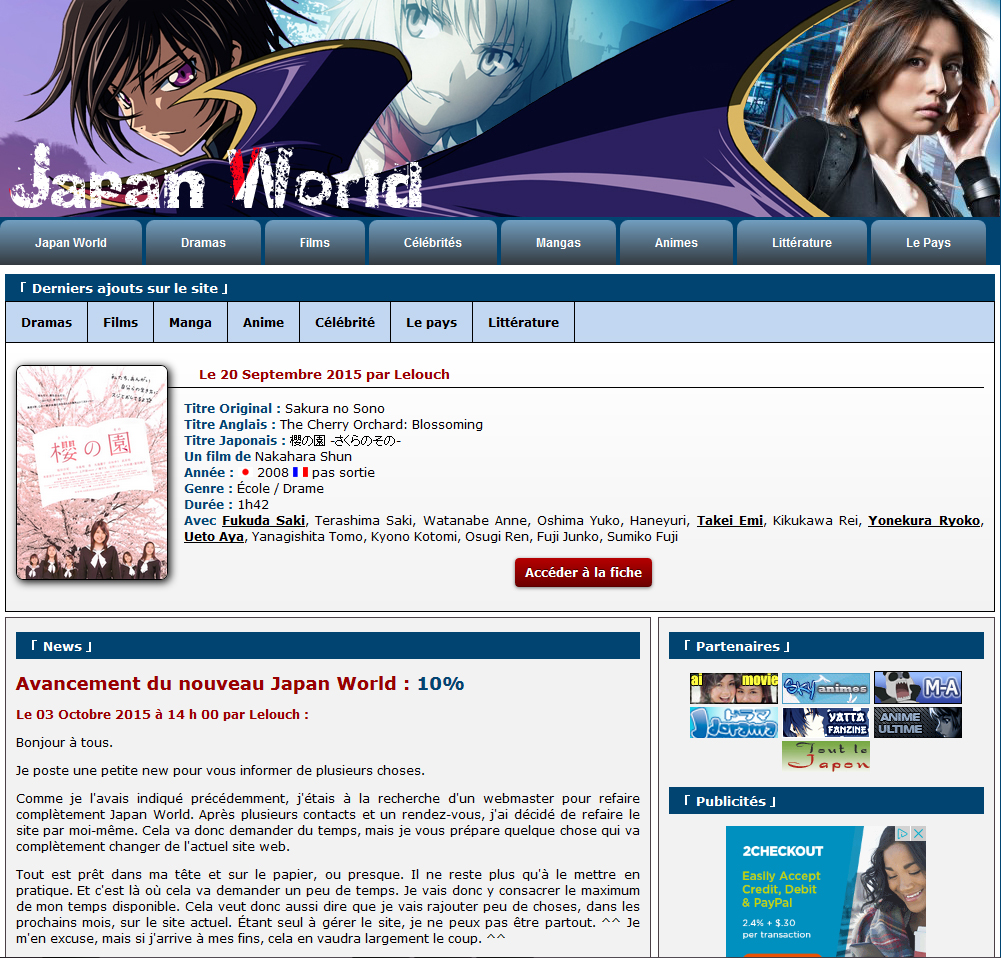Select the Films tab under 'Derniers ajouts'
Image resolution: width=1001 pixels, height=958 pixels.
(x=121, y=322)
